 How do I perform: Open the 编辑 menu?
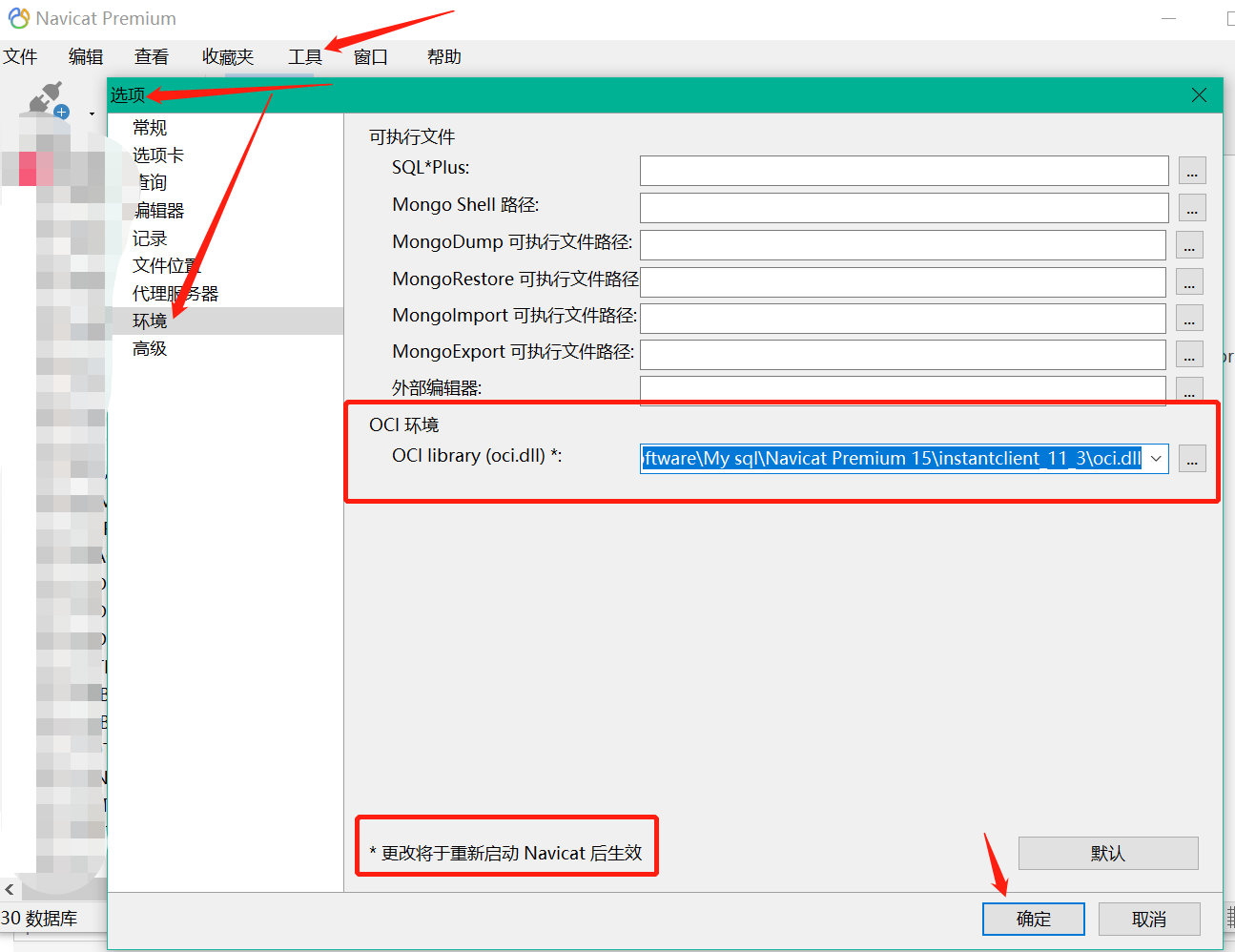pyautogui.click(x=86, y=57)
